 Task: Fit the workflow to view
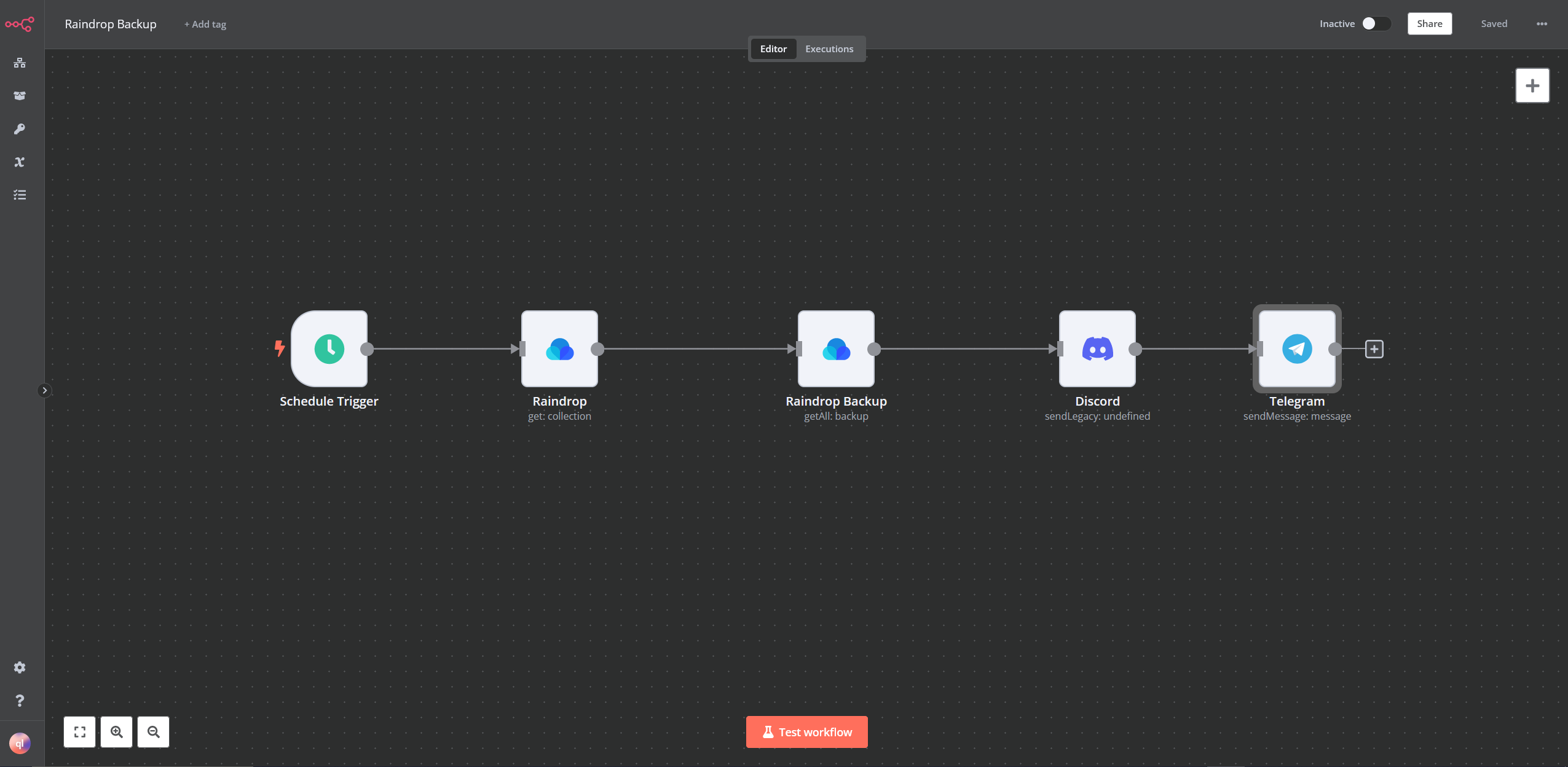(x=80, y=732)
